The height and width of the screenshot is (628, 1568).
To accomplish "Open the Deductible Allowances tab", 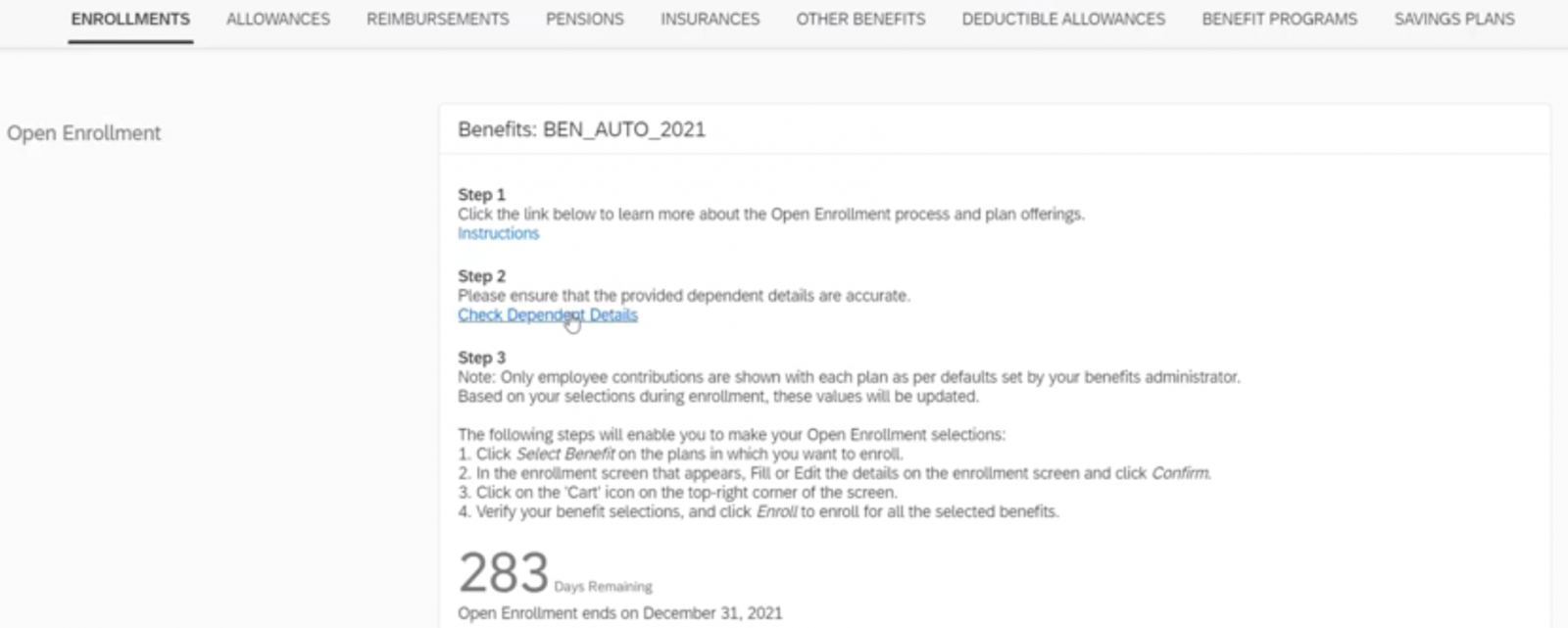I will [x=1063, y=20].
